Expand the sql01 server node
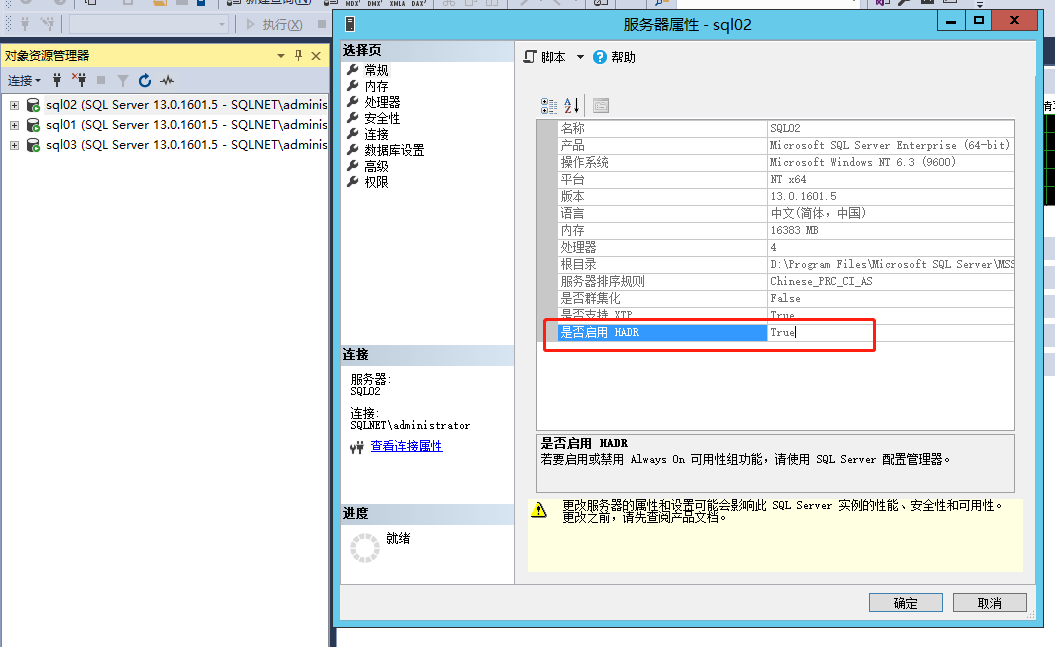The width and height of the screenshot is (1055, 647). click(14, 125)
